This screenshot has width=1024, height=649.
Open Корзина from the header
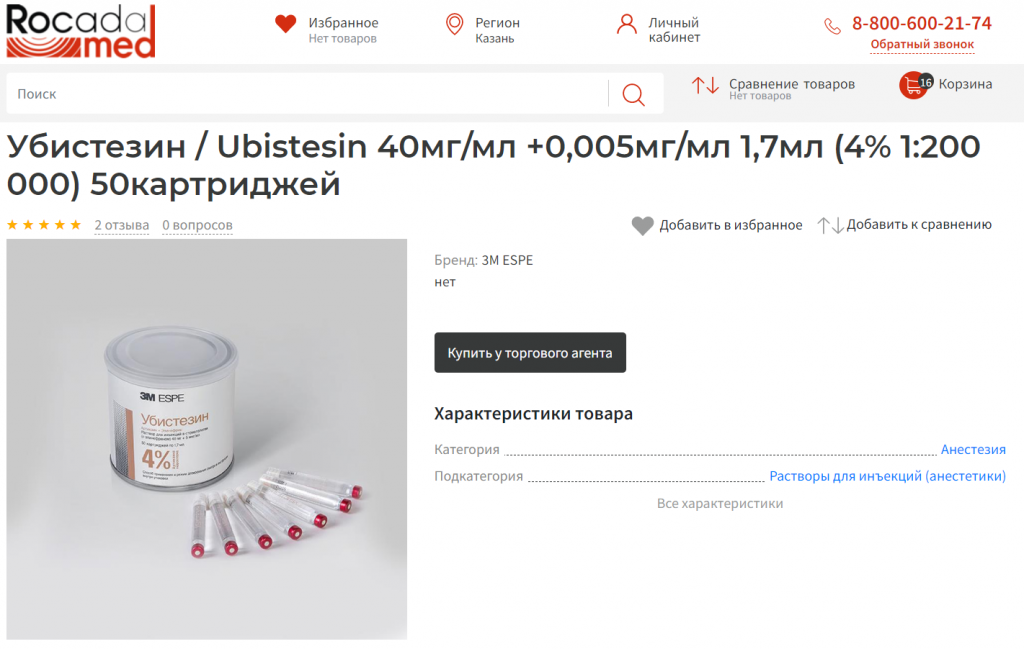pyautogui.click(x=965, y=84)
